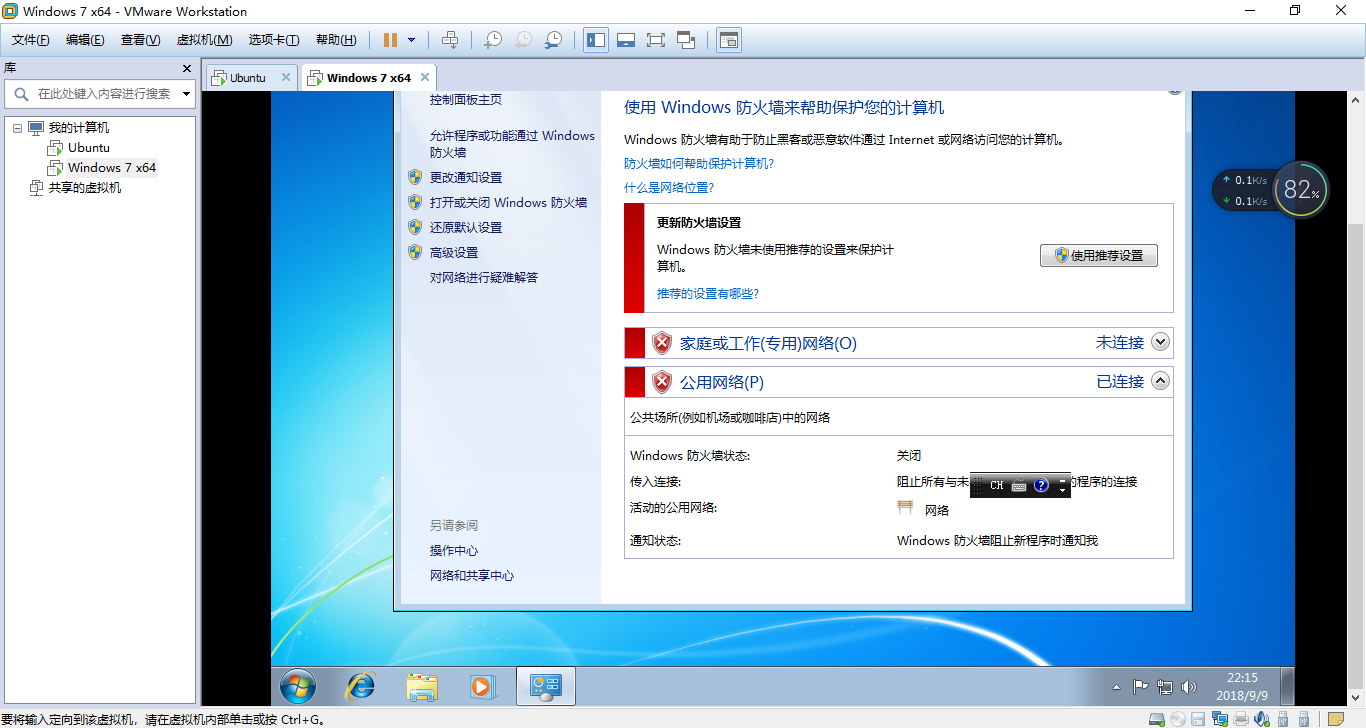
Task: Close the 库 library panel
Action: pos(187,68)
